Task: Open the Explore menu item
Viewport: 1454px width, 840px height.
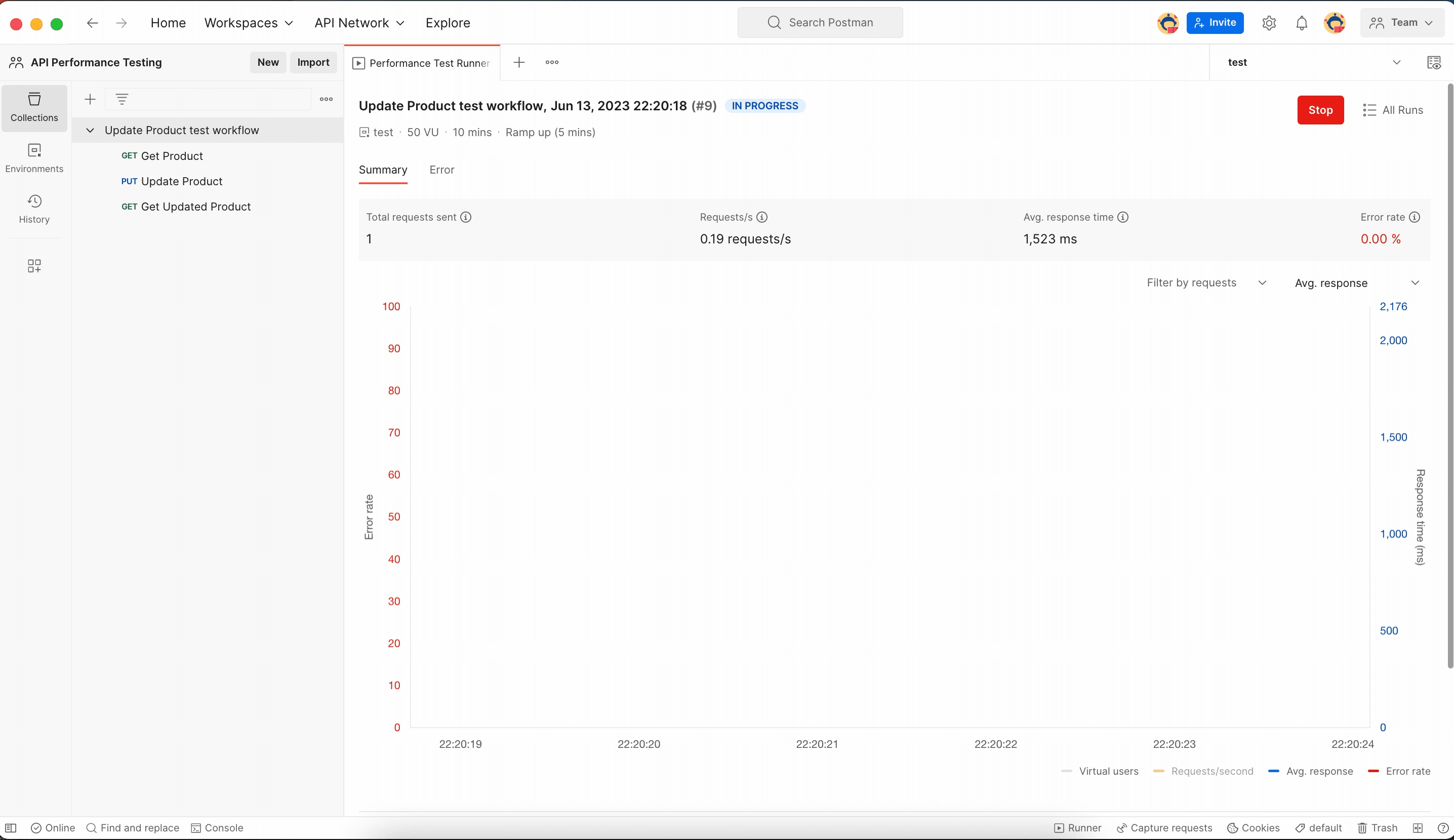Action: pos(448,23)
